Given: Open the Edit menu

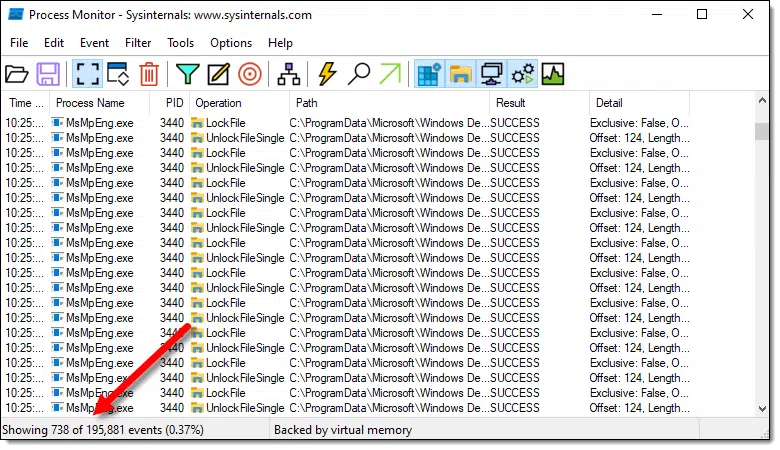Looking at the screenshot, I should [x=54, y=43].
